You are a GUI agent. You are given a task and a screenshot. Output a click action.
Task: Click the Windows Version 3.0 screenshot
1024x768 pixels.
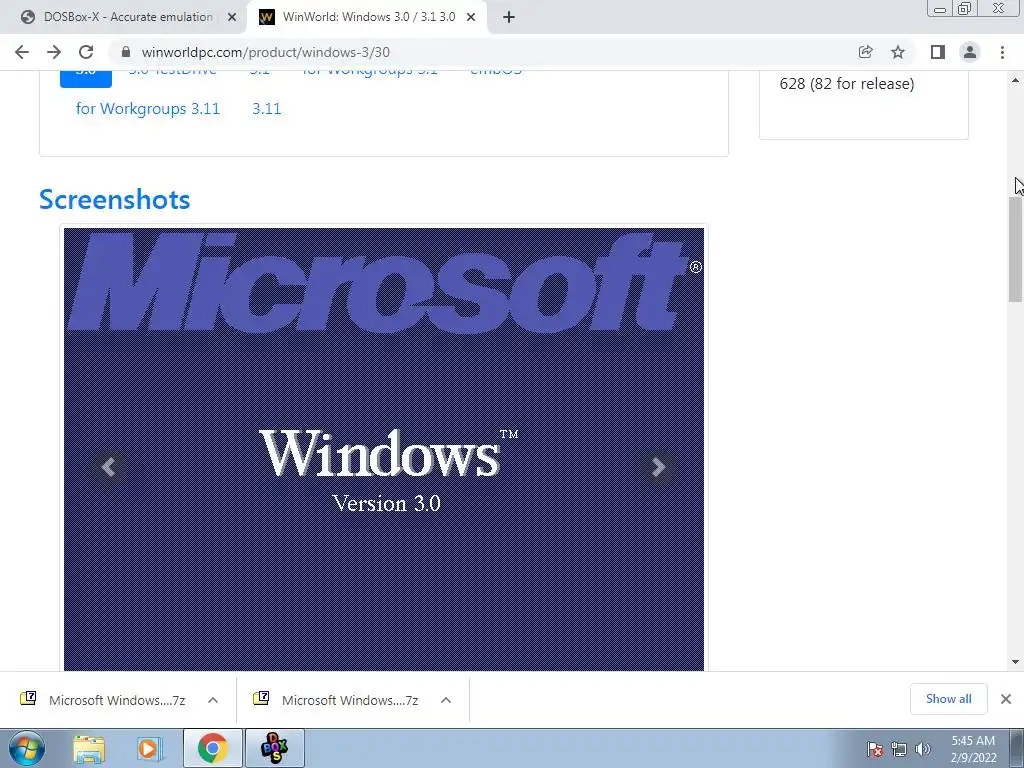pyautogui.click(x=384, y=449)
